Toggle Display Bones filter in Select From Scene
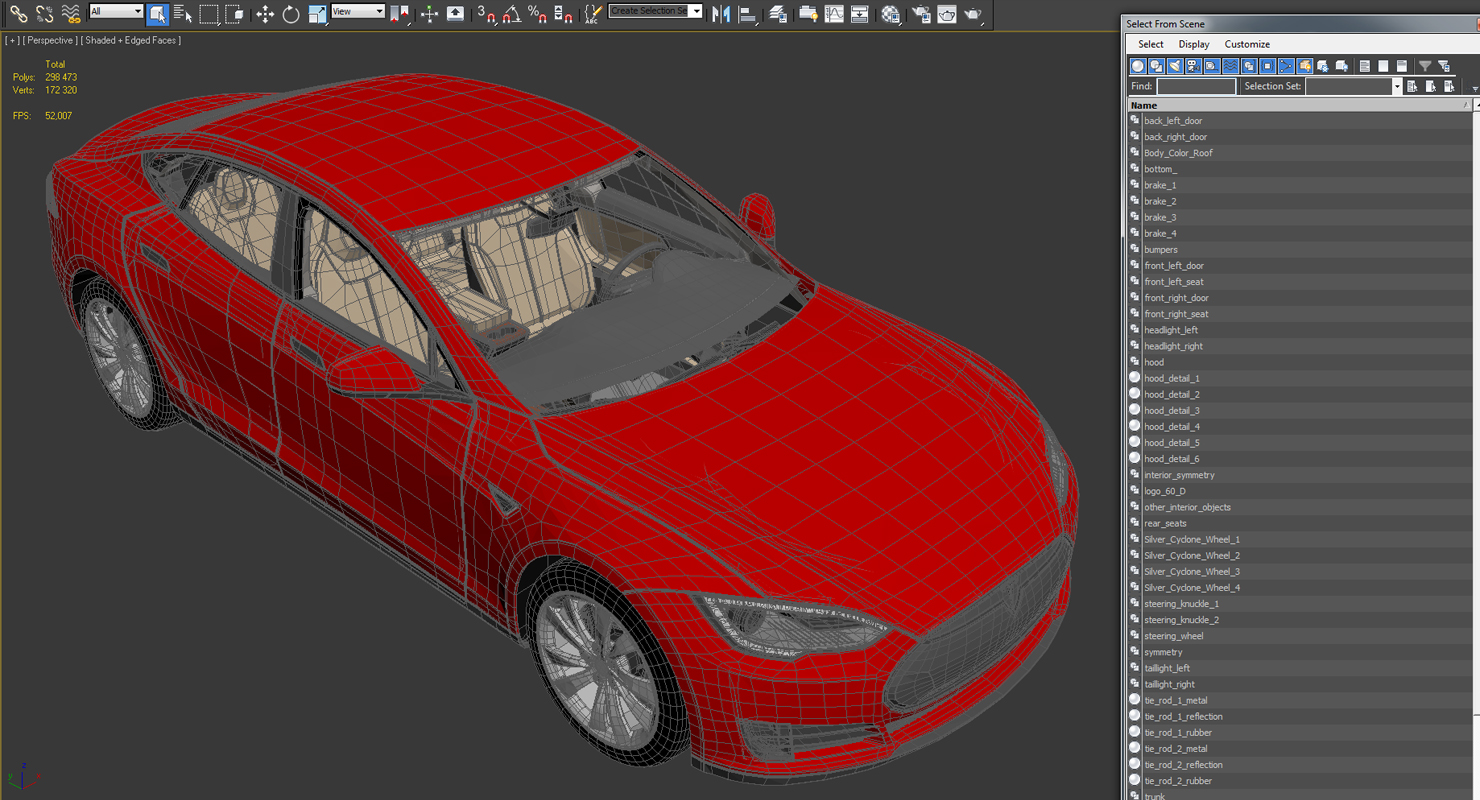The image size is (1480, 800). click(1286, 66)
